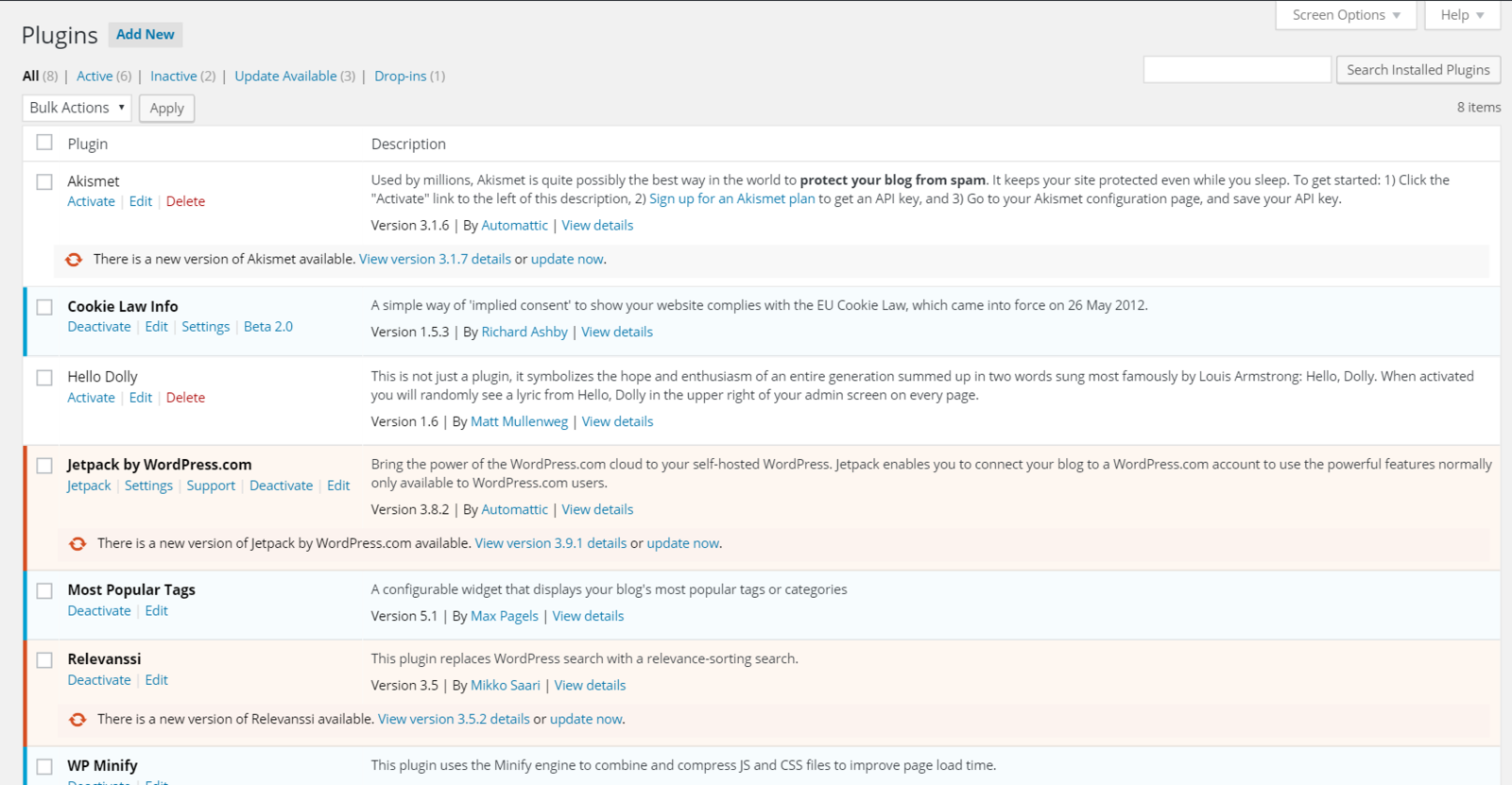The image size is (1512, 785).
Task: Open Matt Mullenweg author link
Action: pos(520,421)
